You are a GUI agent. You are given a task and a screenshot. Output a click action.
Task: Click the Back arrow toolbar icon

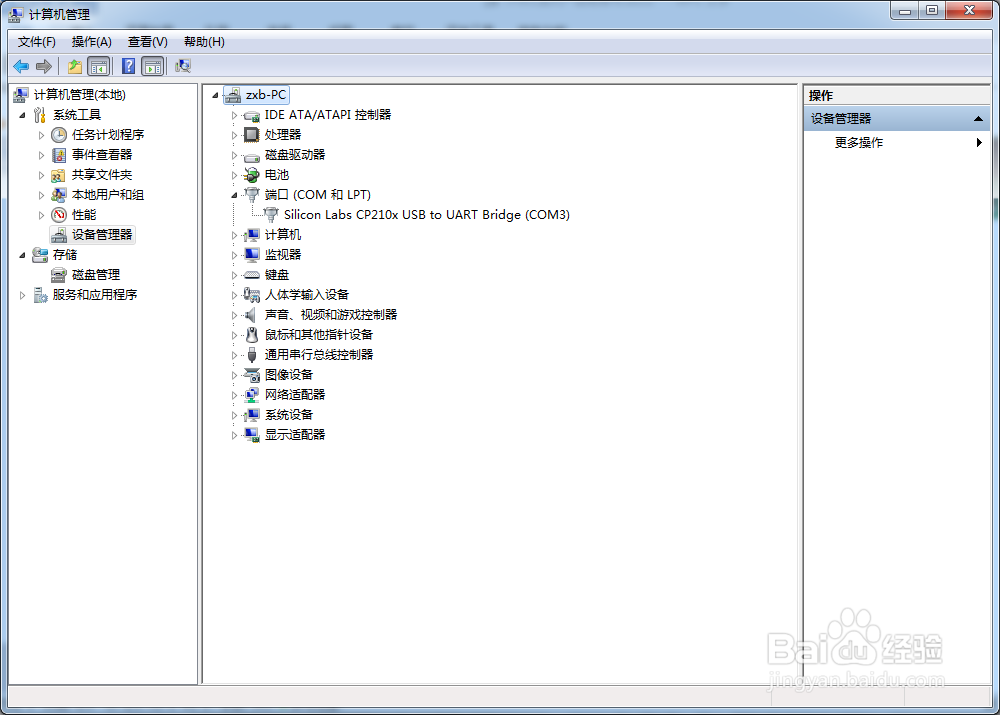(21, 66)
